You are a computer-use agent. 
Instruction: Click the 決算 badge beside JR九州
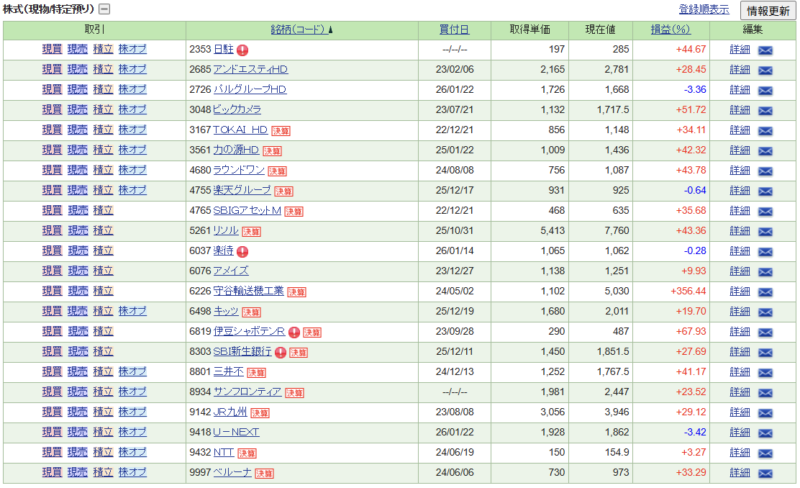pos(261,412)
